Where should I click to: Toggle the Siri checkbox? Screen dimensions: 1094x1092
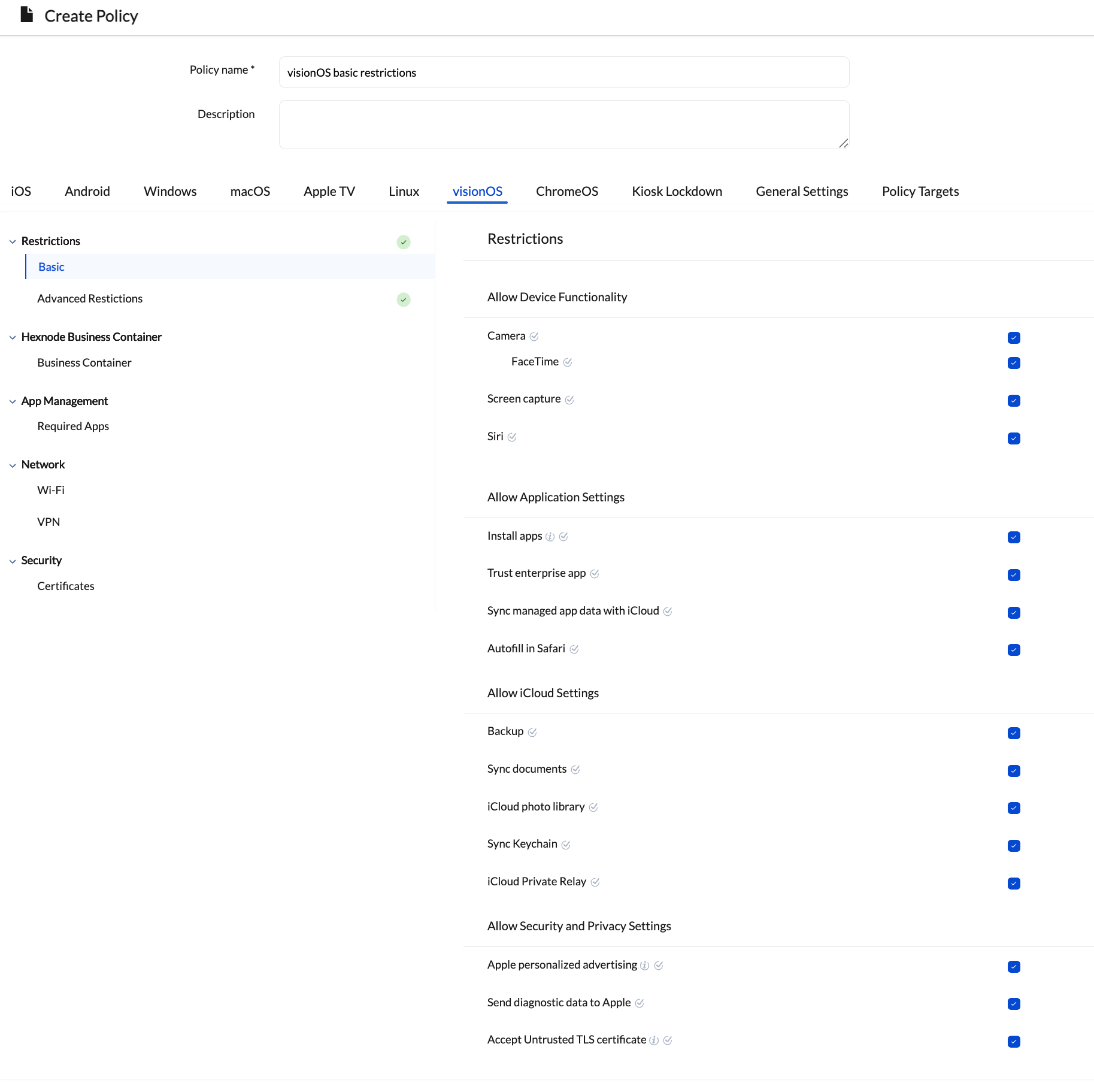click(x=1014, y=438)
